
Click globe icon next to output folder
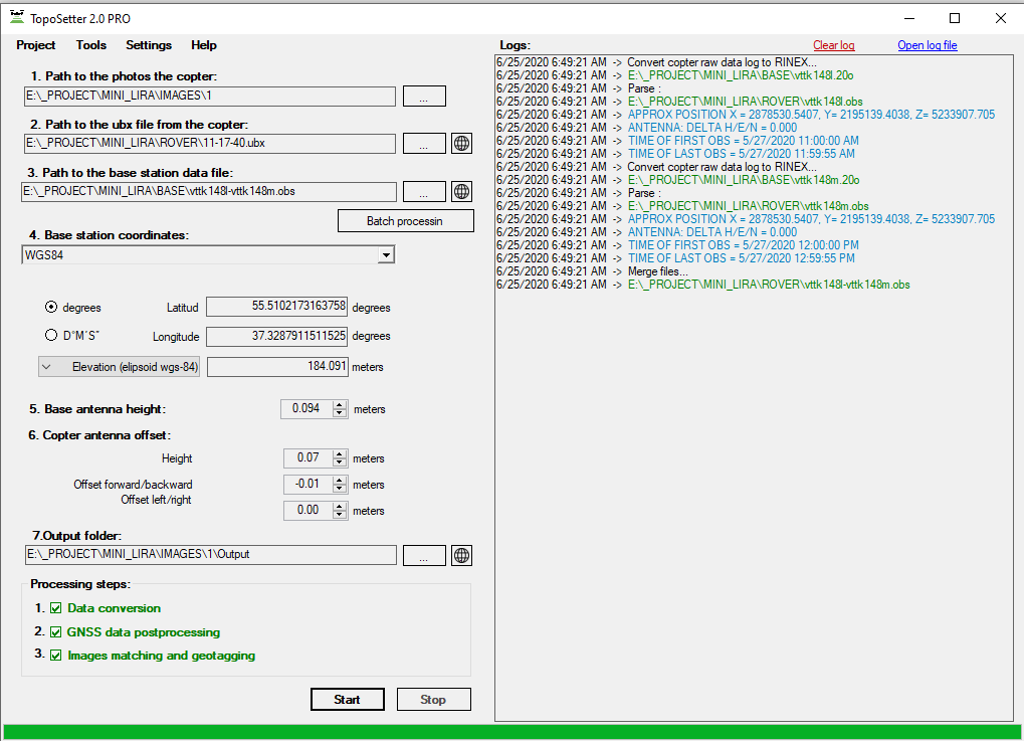click(x=461, y=555)
